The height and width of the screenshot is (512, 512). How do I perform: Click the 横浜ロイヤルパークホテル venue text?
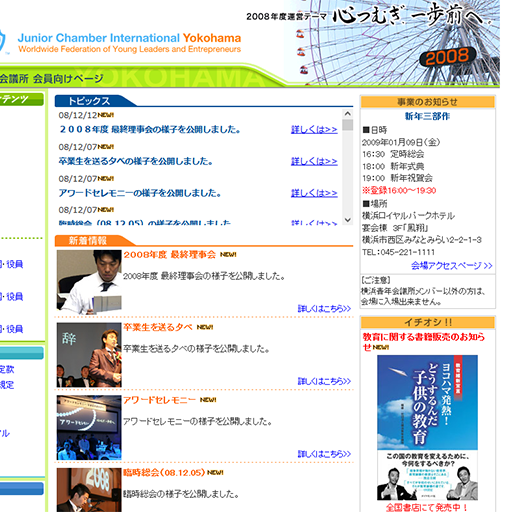click(x=408, y=216)
